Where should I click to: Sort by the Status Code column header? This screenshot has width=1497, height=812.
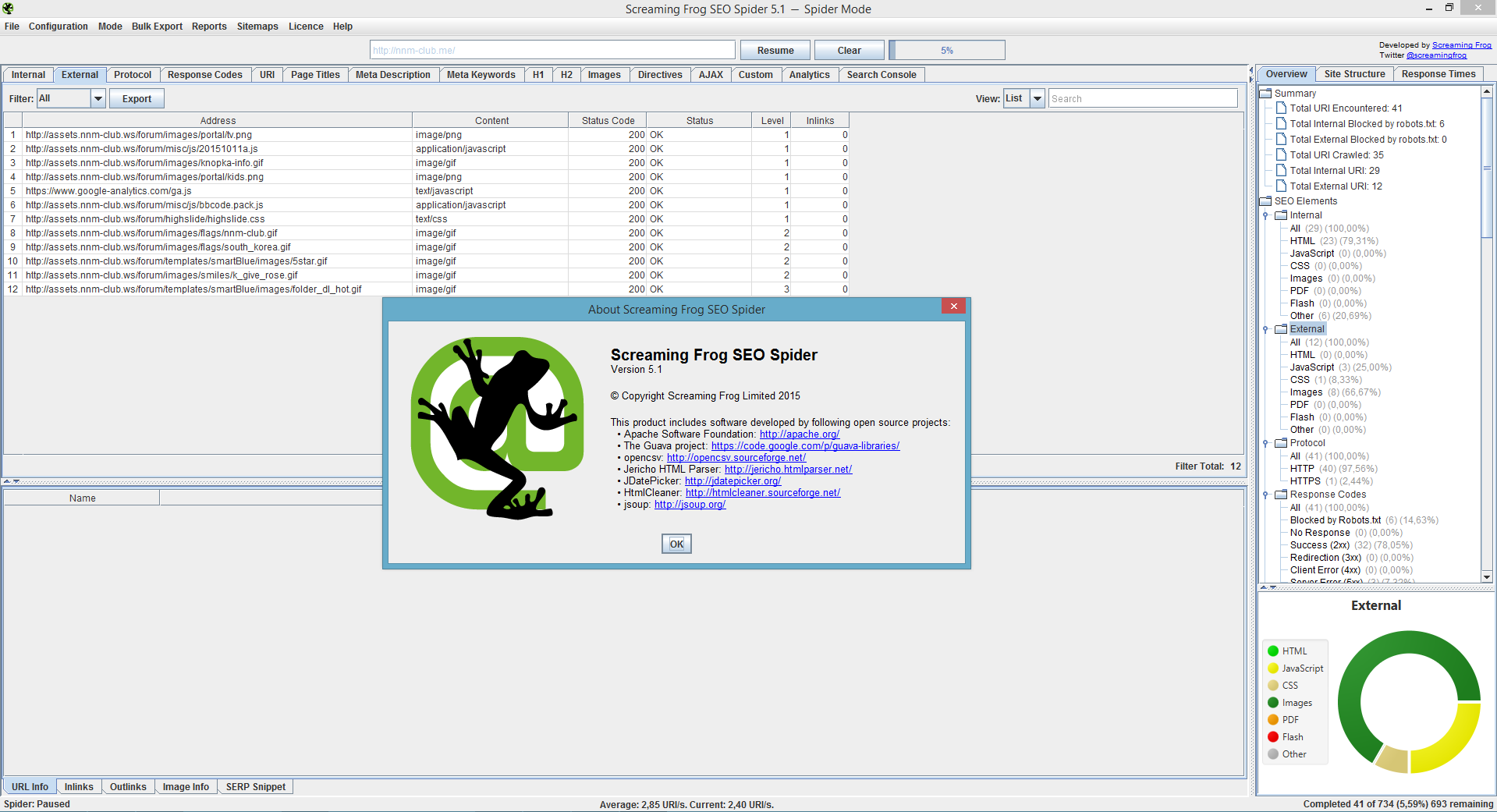(608, 121)
